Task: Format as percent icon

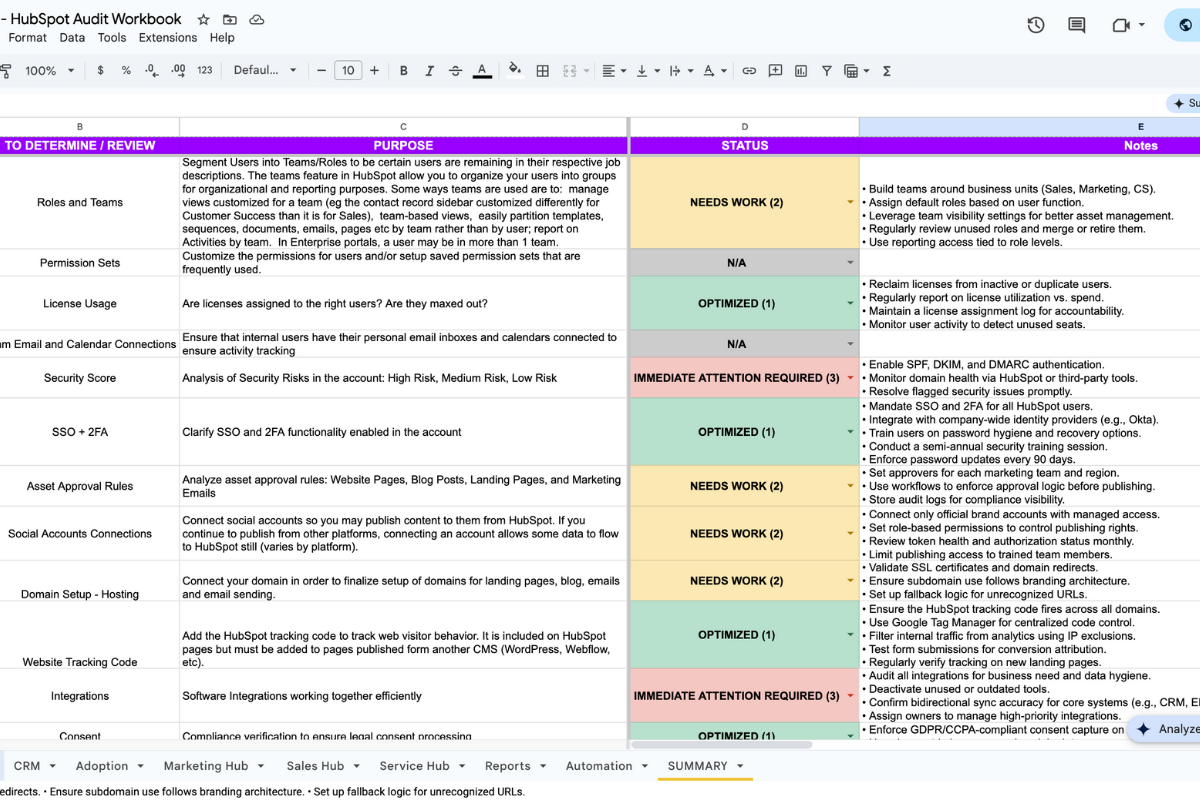Action: tap(126, 71)
